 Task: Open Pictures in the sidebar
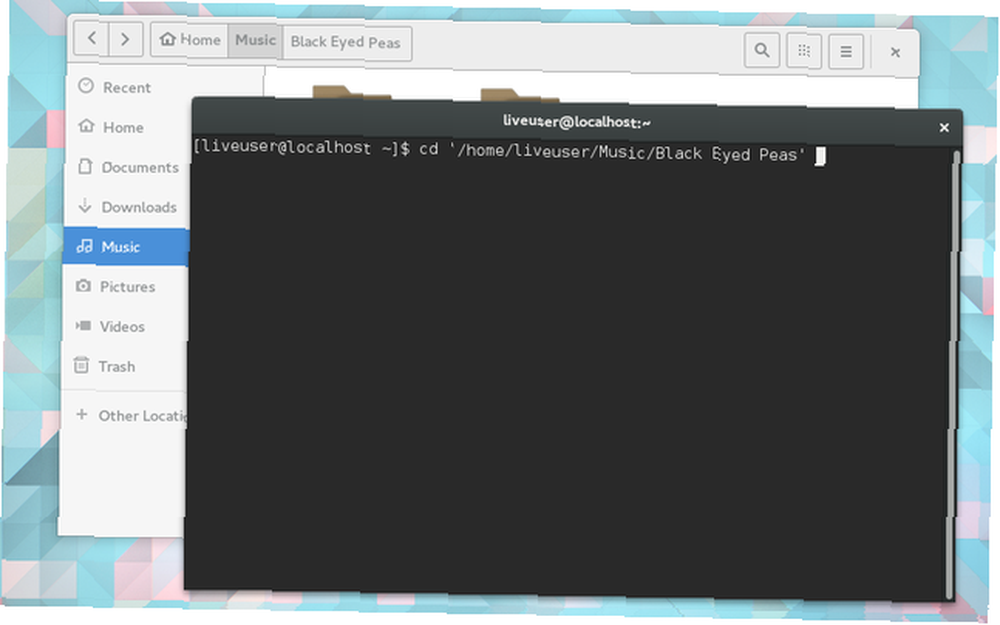tap(125, 287)
